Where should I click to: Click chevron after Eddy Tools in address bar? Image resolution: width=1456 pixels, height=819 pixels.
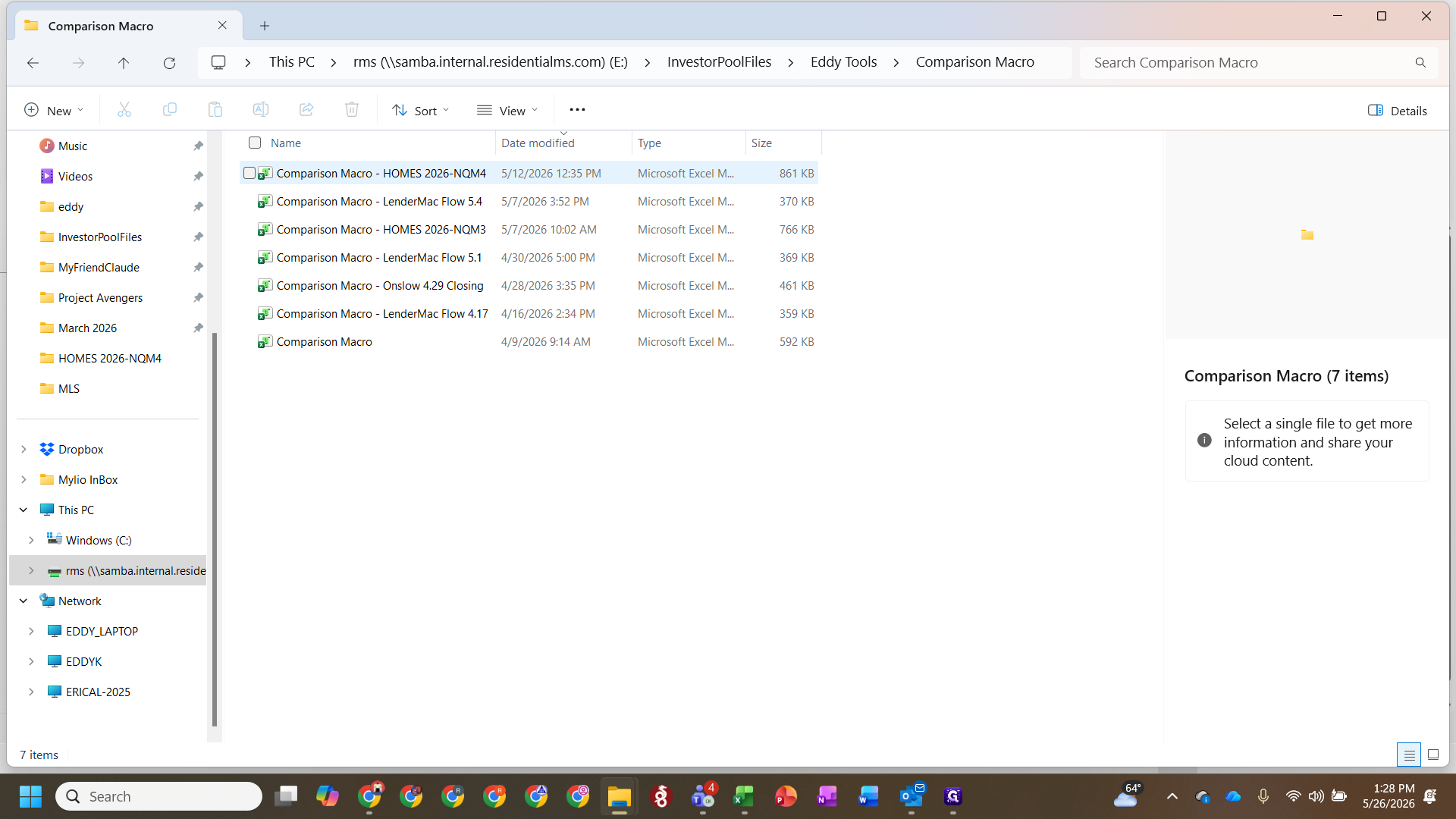click(x=896, y=63)
